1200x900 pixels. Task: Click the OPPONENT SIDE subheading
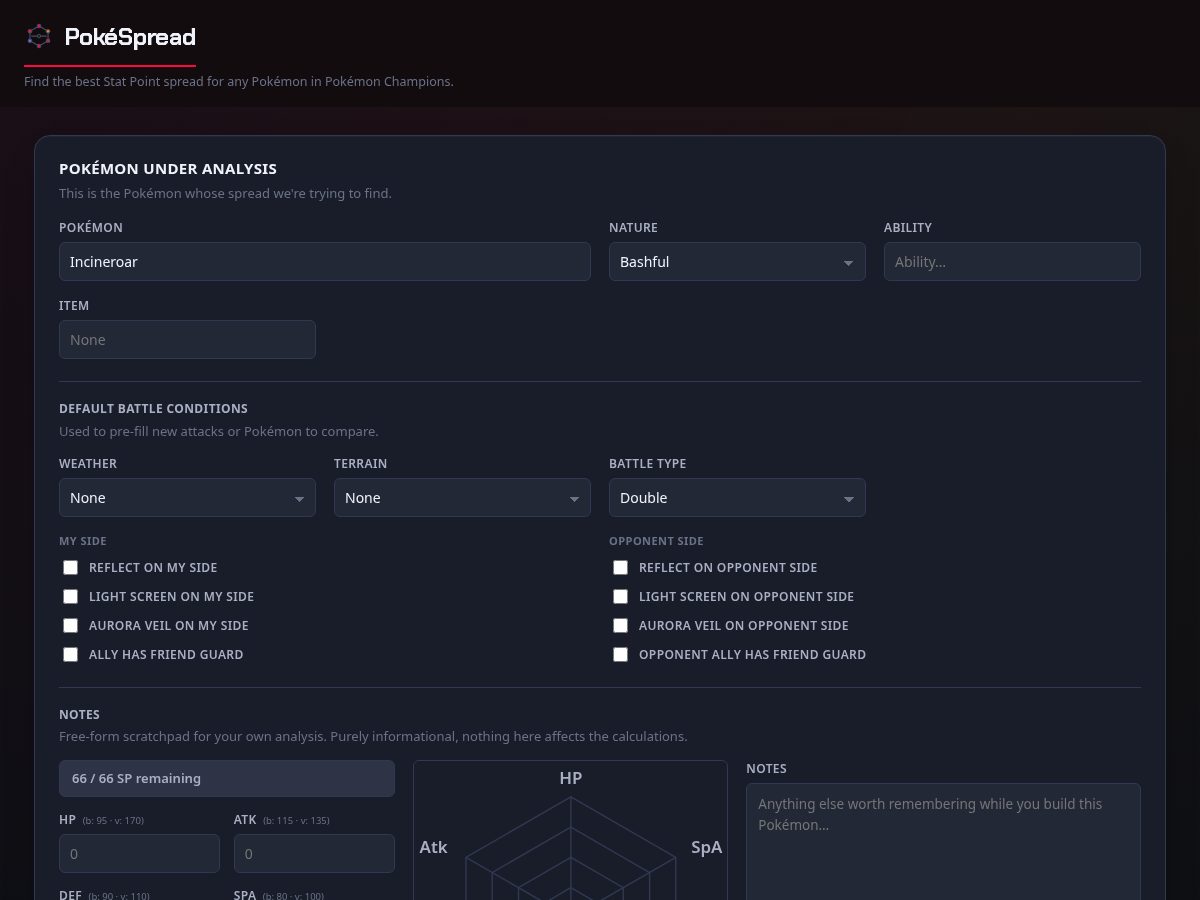(x=656, y=541)
